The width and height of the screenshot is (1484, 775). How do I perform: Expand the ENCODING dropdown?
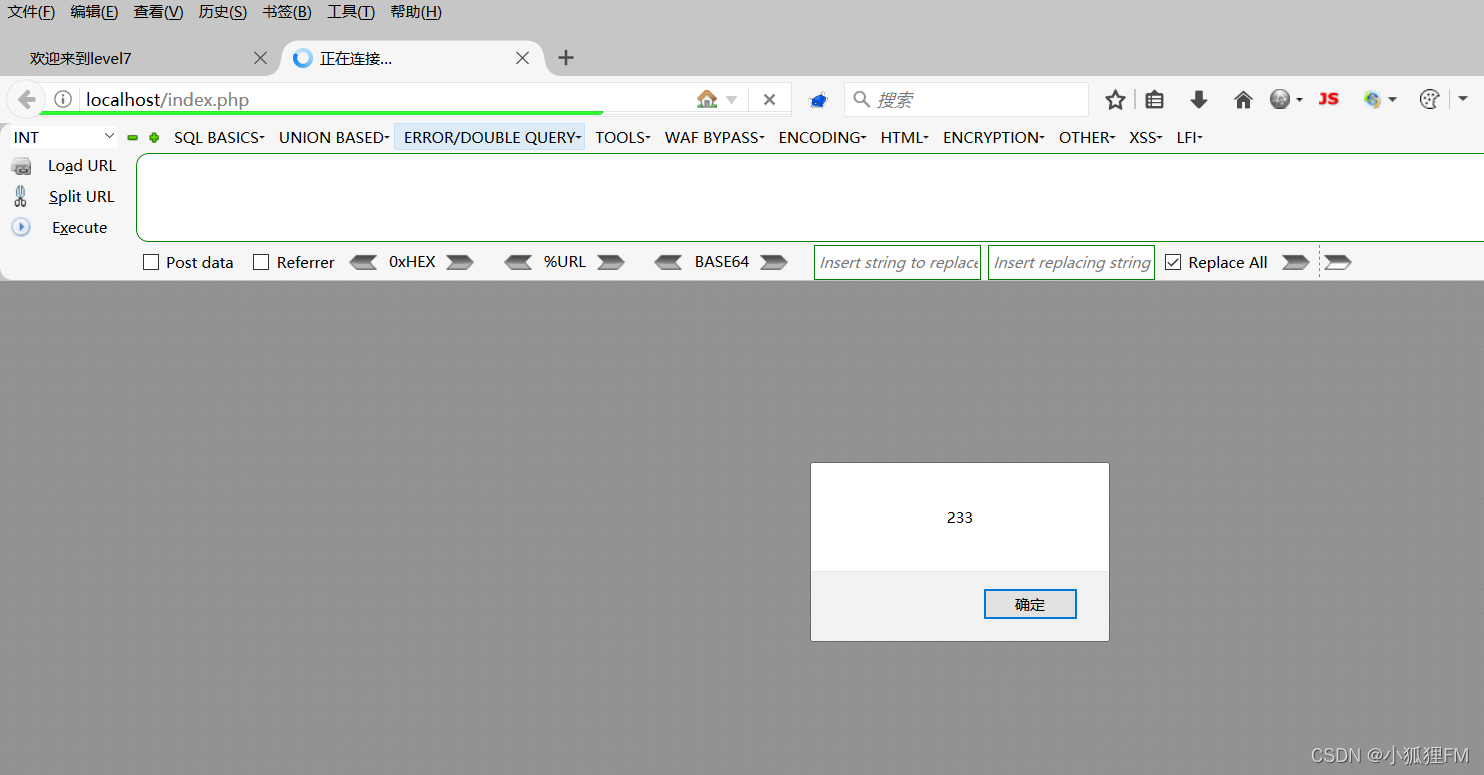(822, 138)
